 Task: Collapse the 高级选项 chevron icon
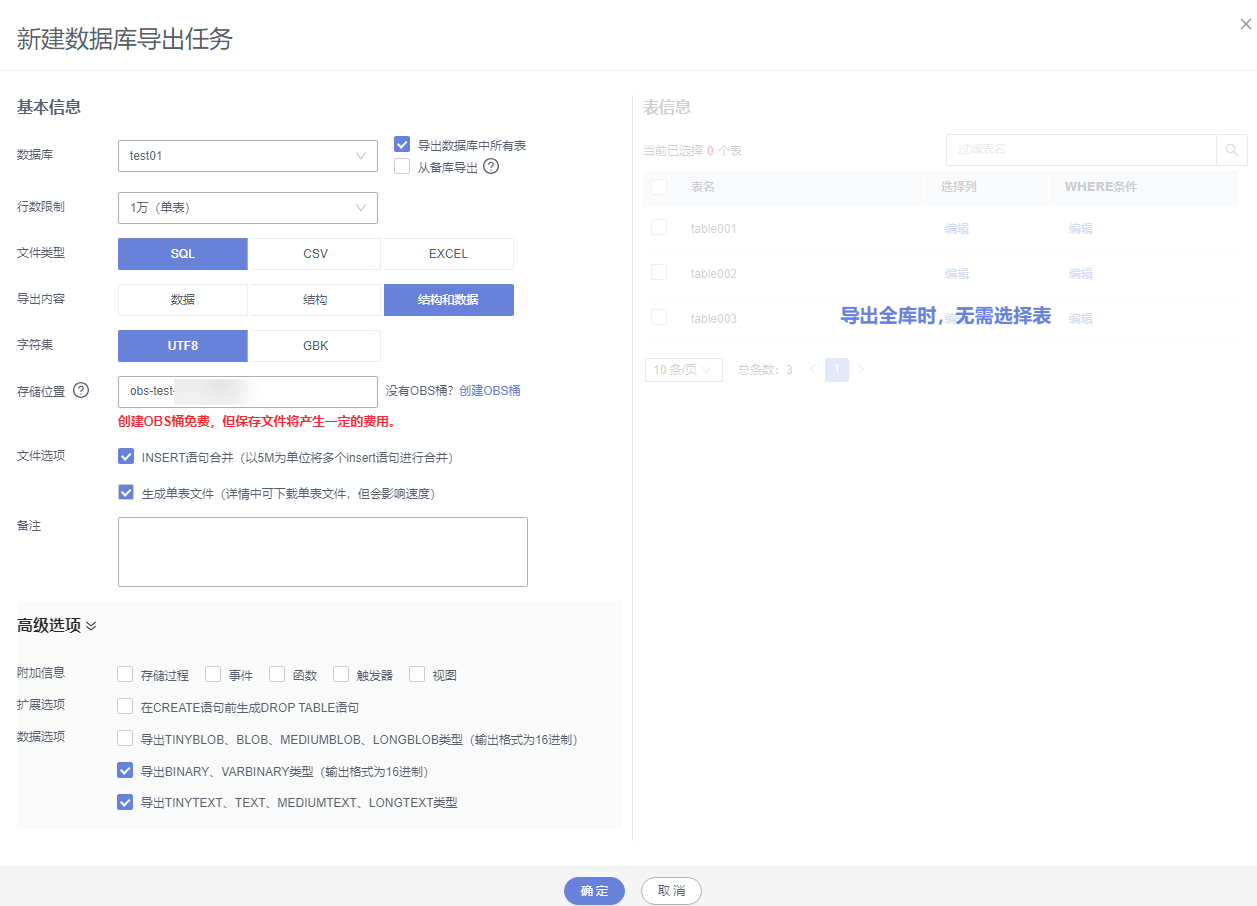click(x=91, y=626)
